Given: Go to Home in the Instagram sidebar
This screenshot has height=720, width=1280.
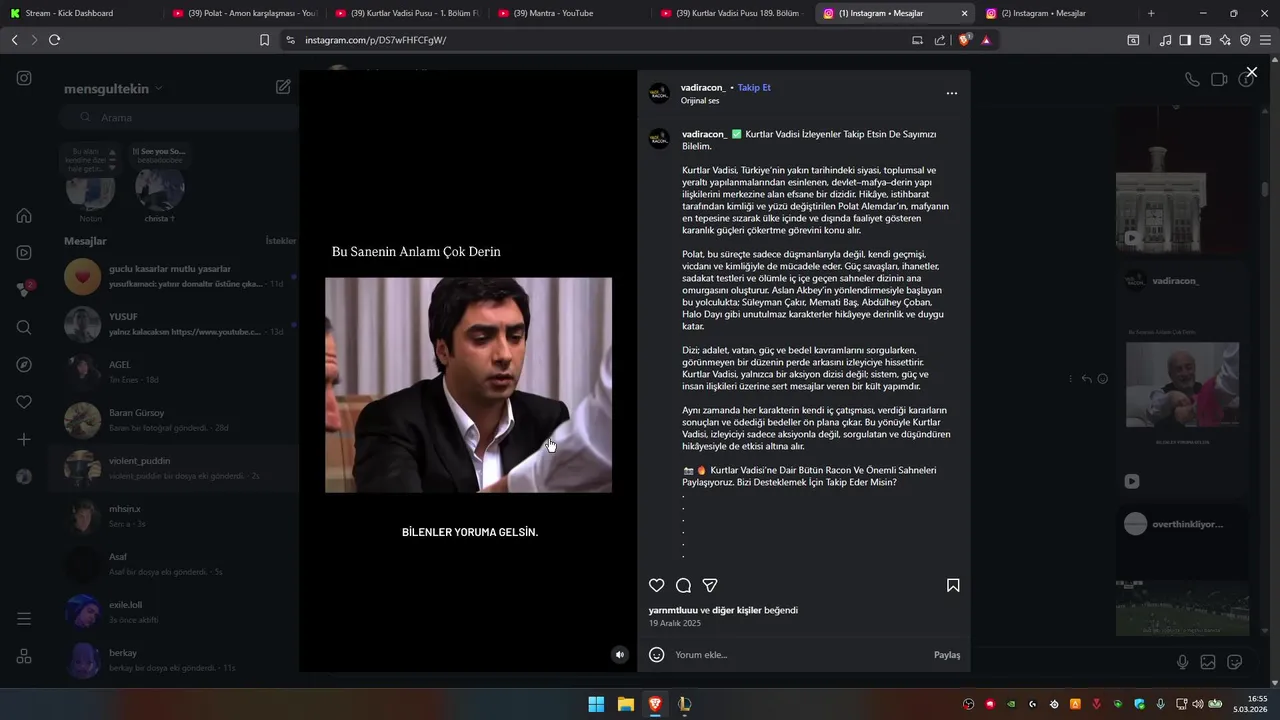Looking at the screenshot, I should click(24, 215).
